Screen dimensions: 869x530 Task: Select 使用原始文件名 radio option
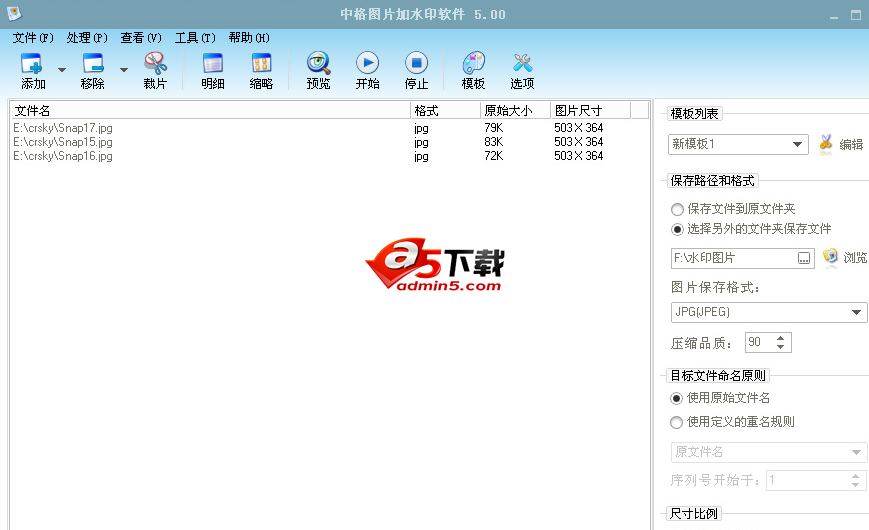676,398
